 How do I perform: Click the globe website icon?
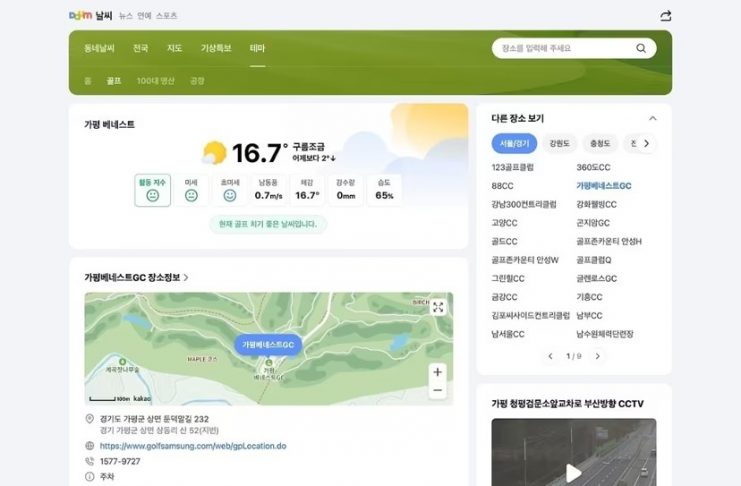(x=89, y=446)
